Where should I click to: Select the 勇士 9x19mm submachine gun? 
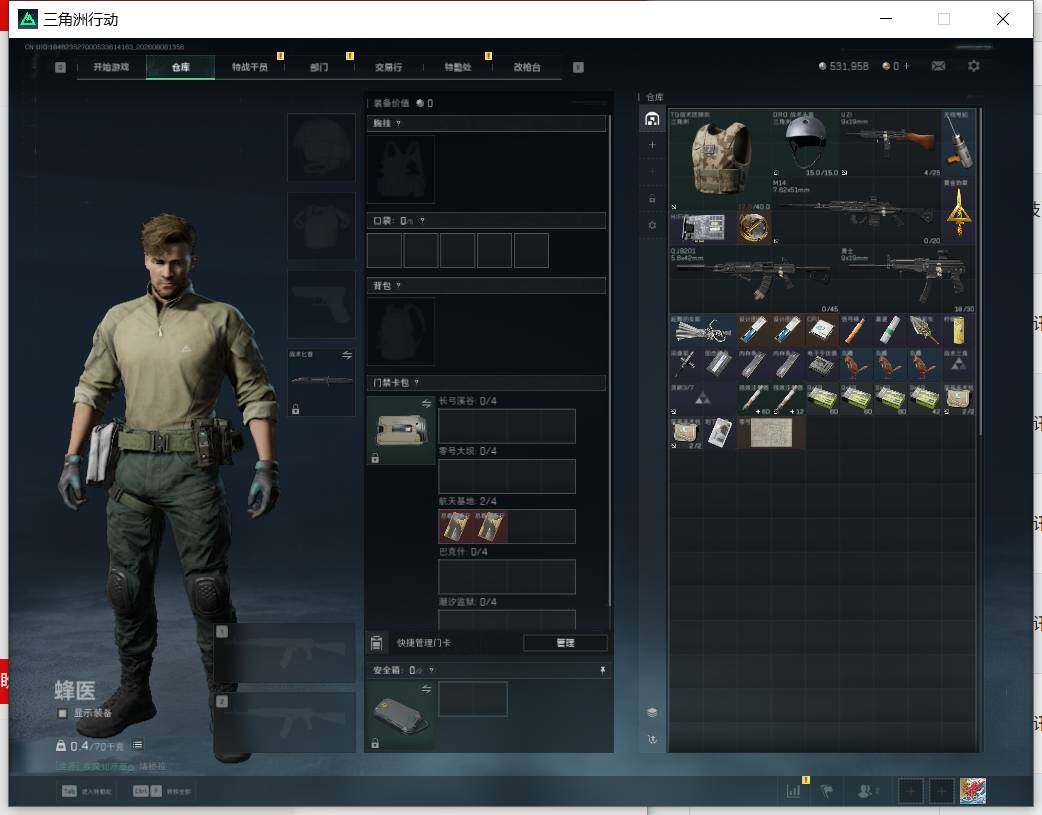click(x=908, y=279)
